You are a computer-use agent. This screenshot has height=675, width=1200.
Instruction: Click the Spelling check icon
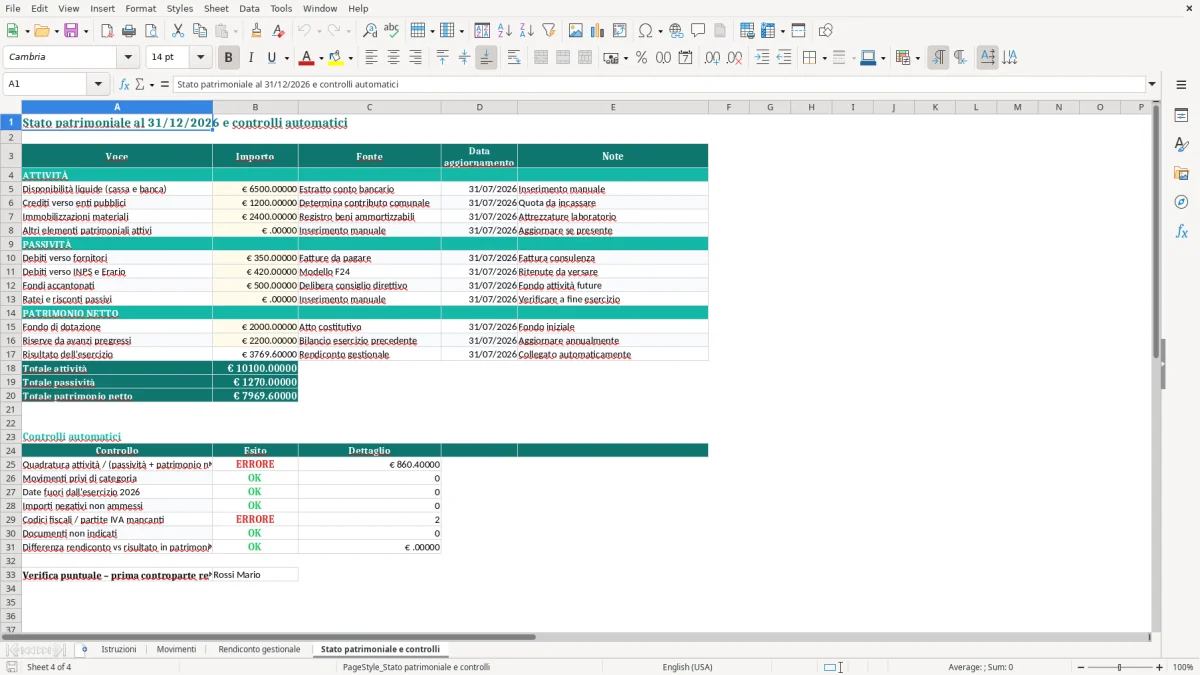point(392,31)
